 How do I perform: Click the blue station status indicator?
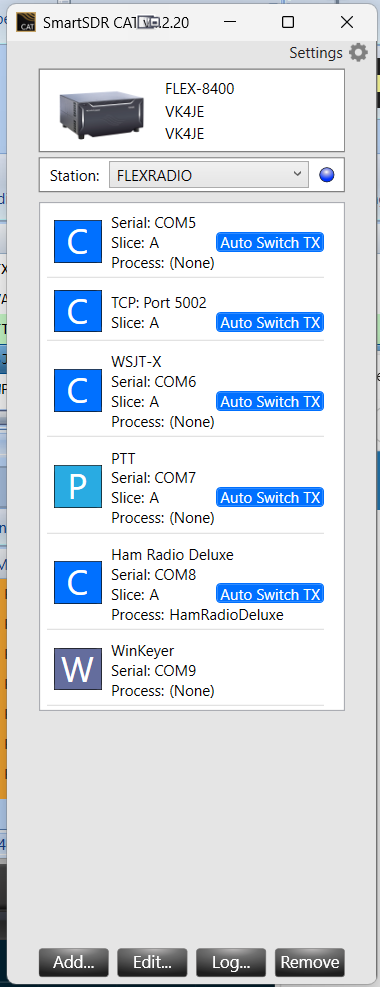pyautogui.click(x=327, y=176)
